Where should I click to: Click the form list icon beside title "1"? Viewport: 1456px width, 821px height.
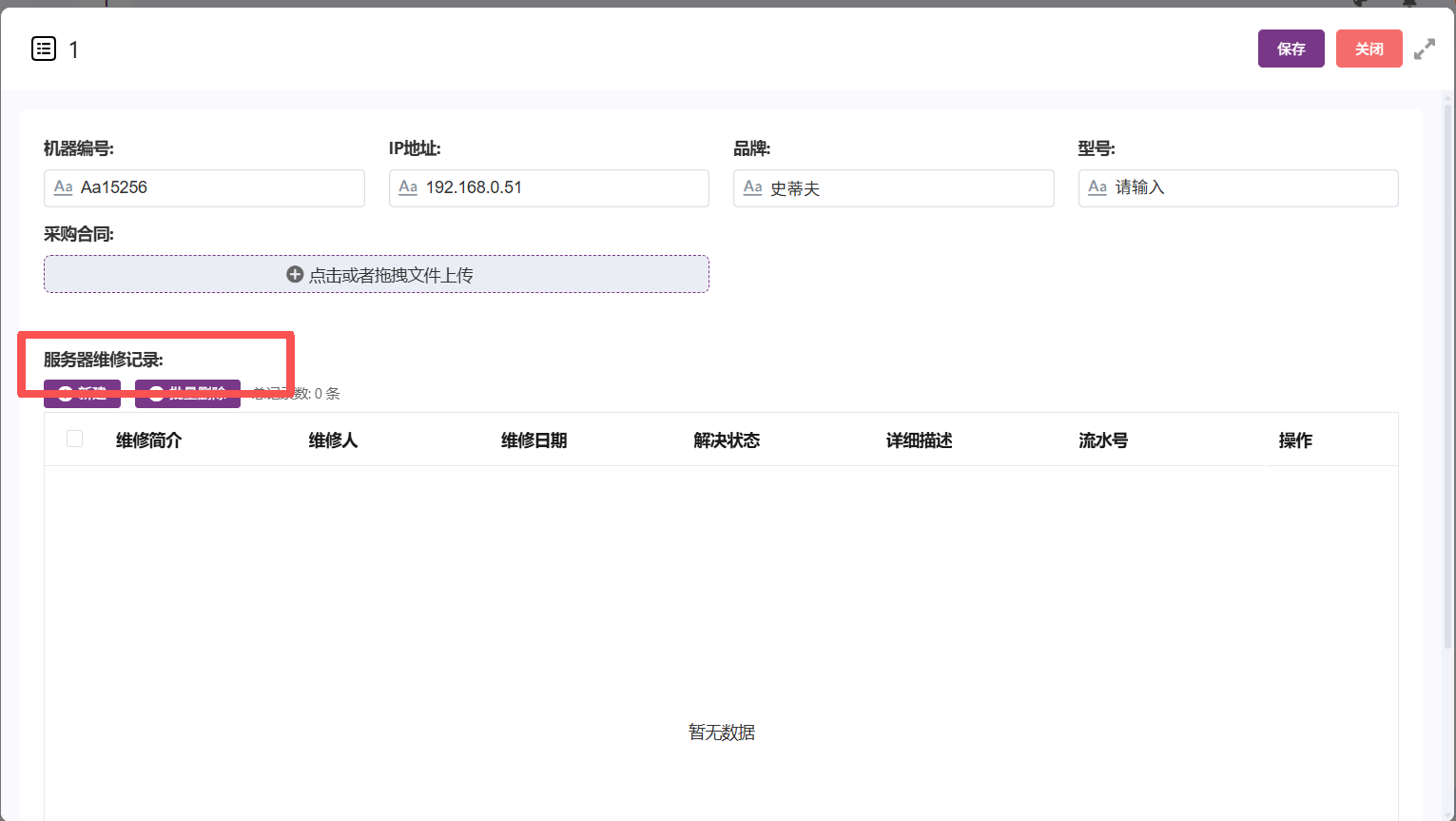point(44,49)
